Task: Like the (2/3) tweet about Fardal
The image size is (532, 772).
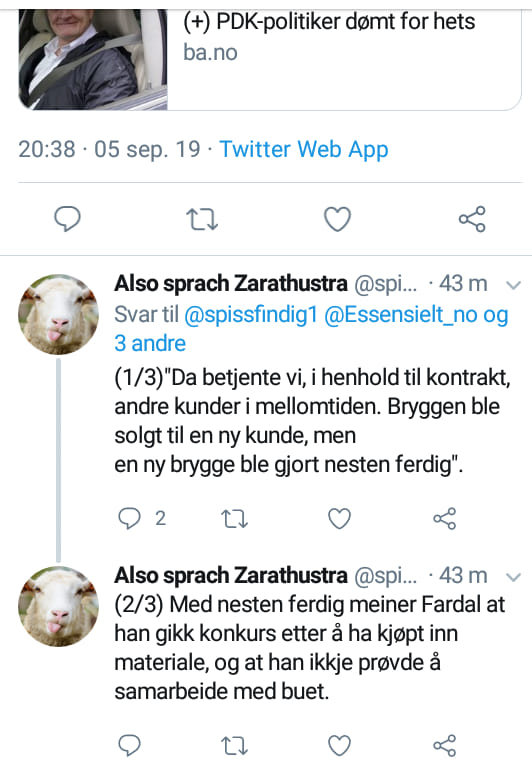Action: (x=339, y=745)
